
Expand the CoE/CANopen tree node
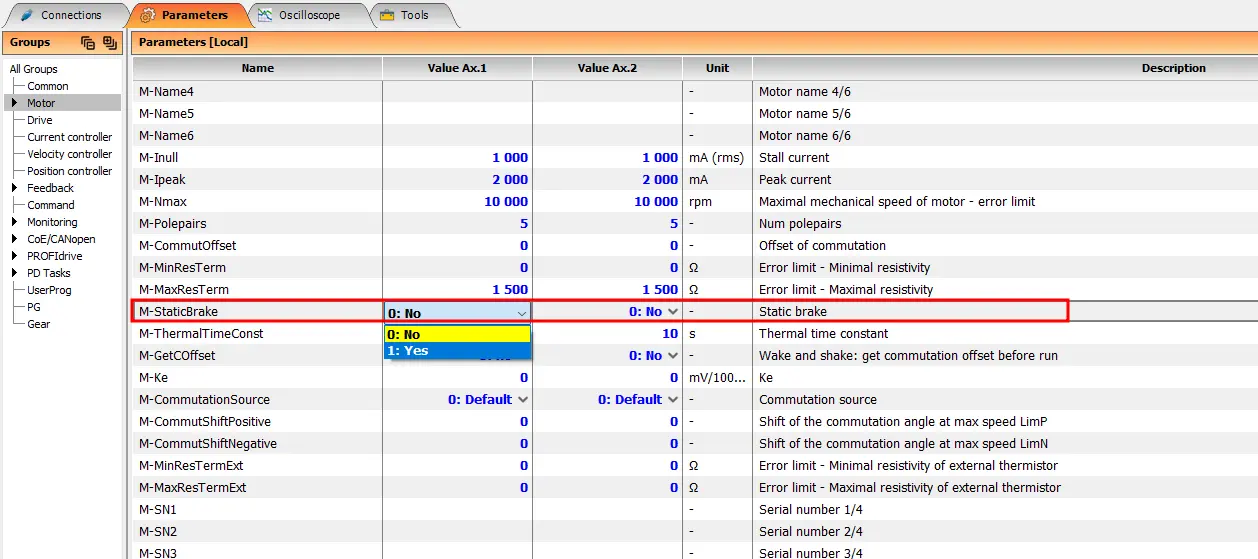(14, 239)
